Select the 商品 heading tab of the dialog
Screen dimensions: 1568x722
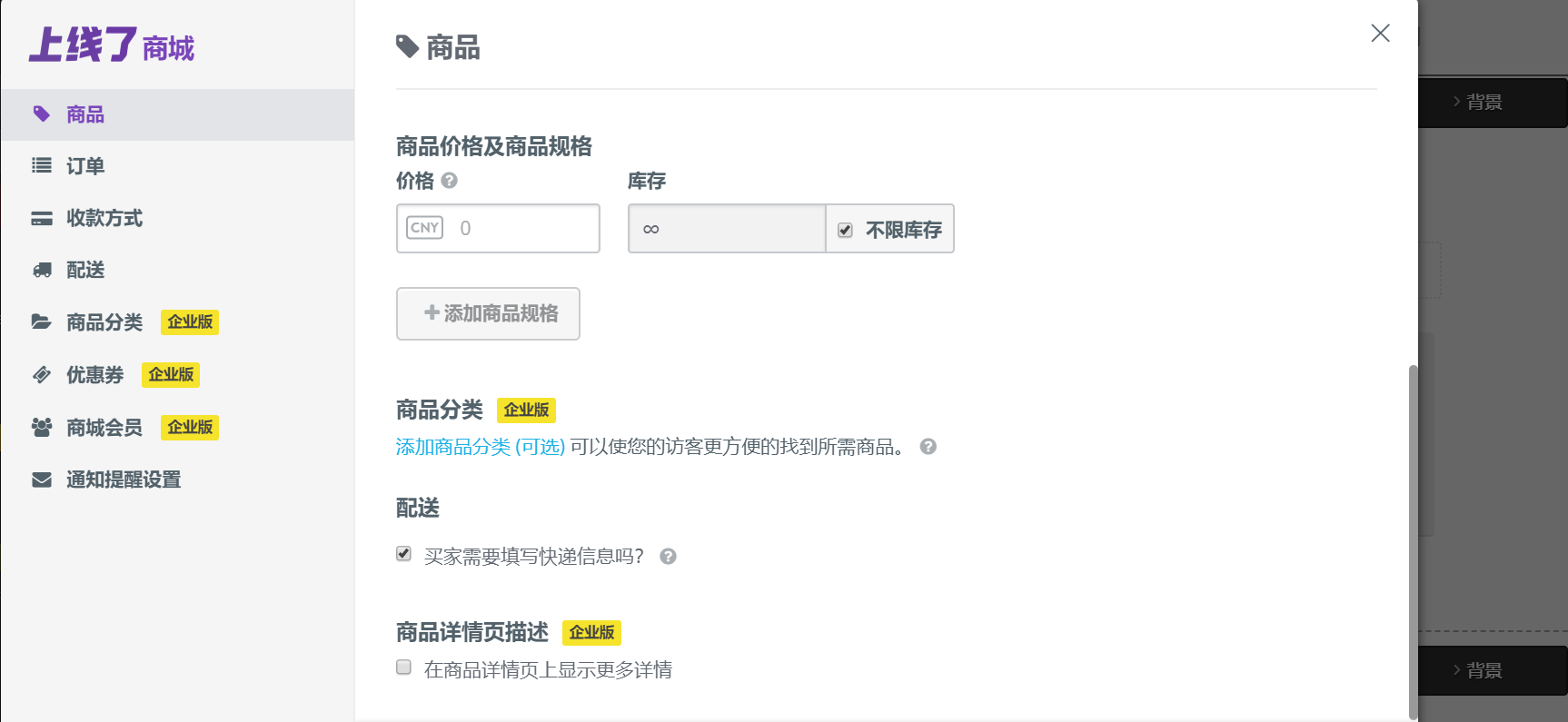pos(438,47)
